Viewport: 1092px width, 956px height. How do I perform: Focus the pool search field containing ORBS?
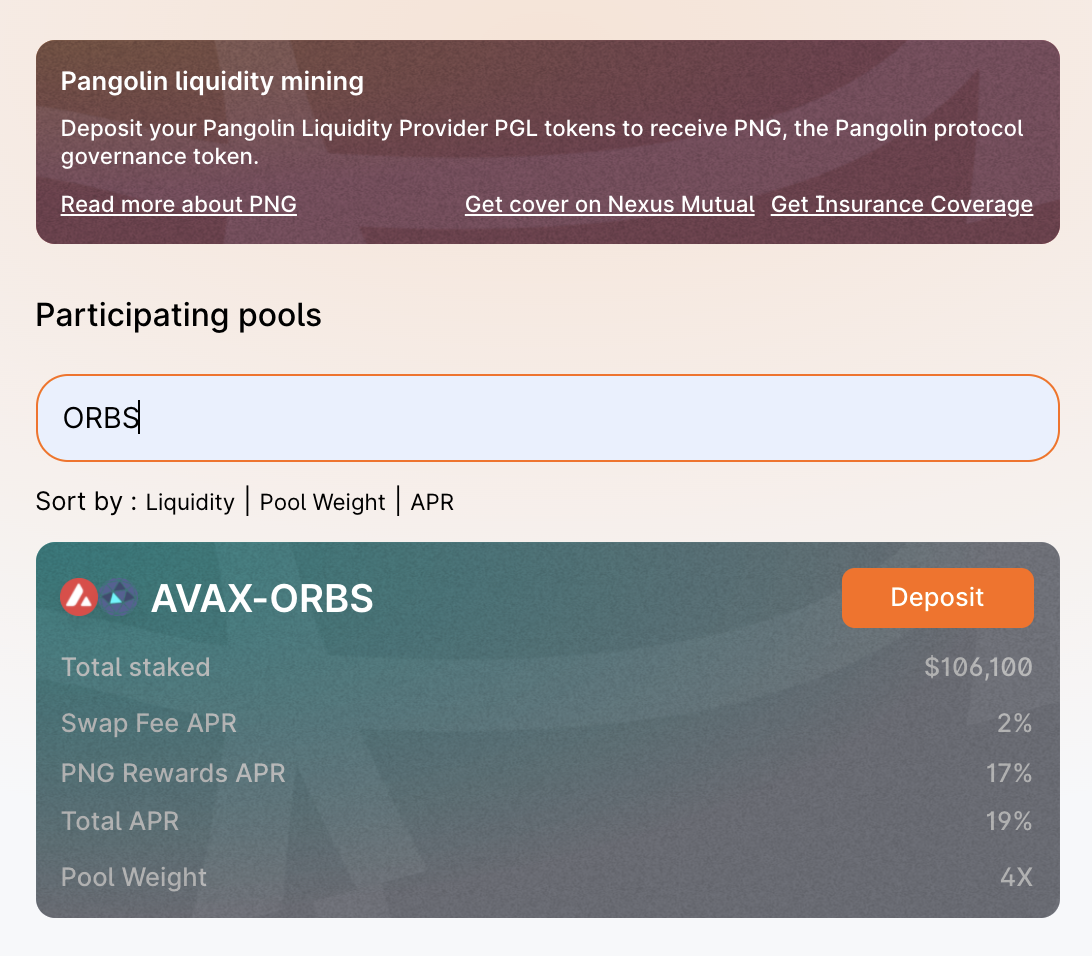547,418
